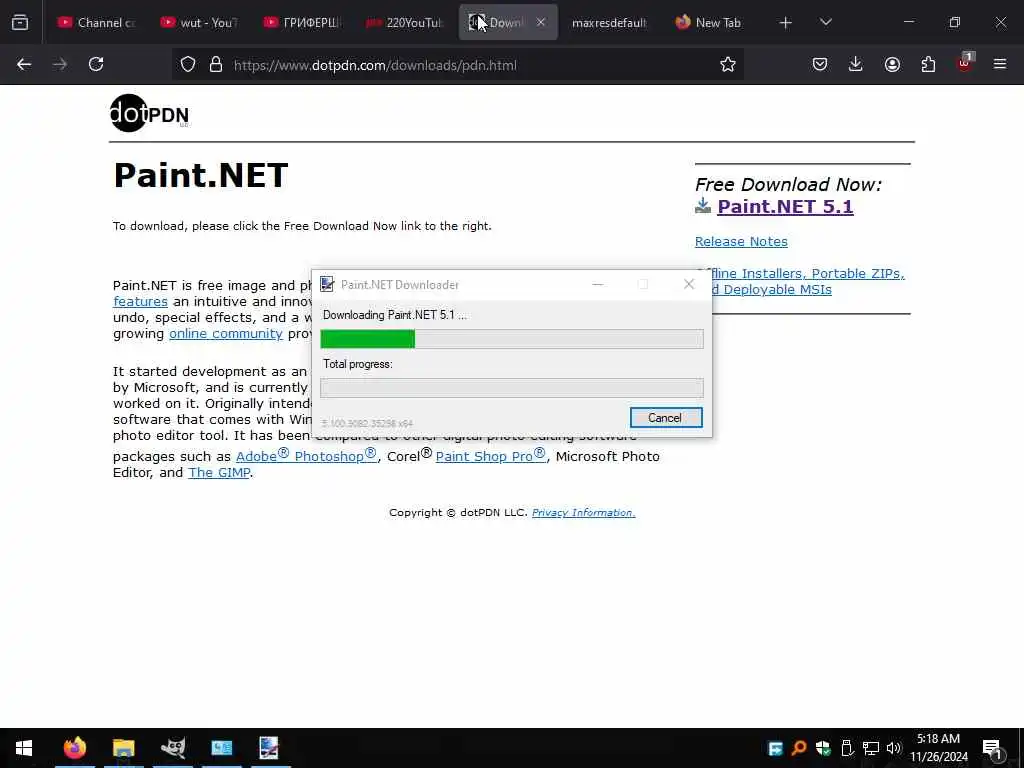Open File Explorer from taskbar
Image resolution: width=1024 pixels, height=768 pixels.
tap(123, 748)
